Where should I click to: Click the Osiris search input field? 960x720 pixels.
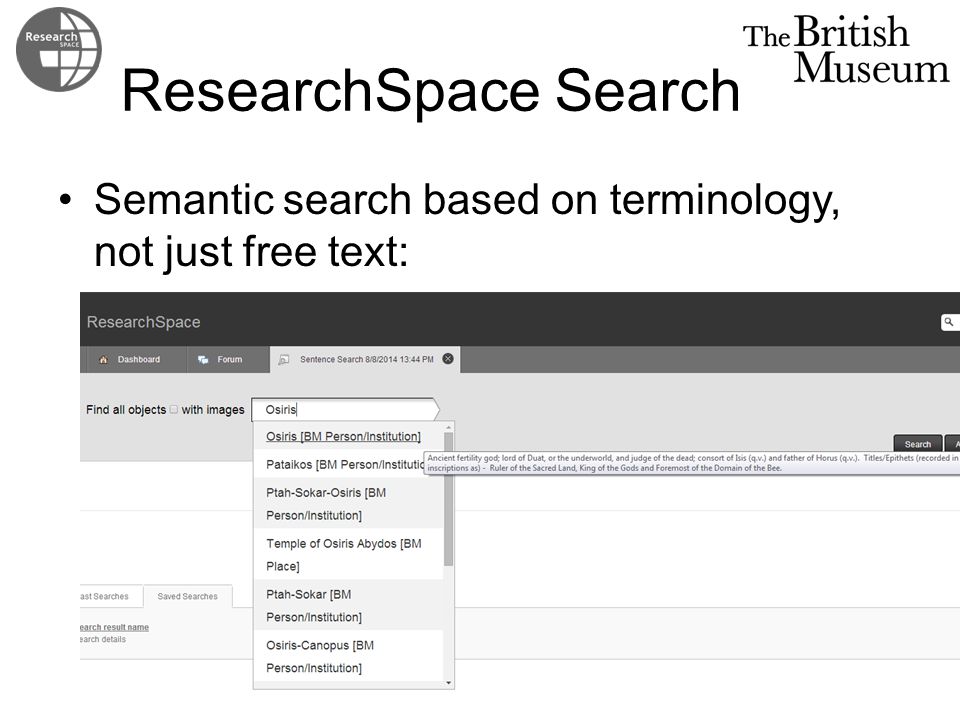click(x=346, y=410)
